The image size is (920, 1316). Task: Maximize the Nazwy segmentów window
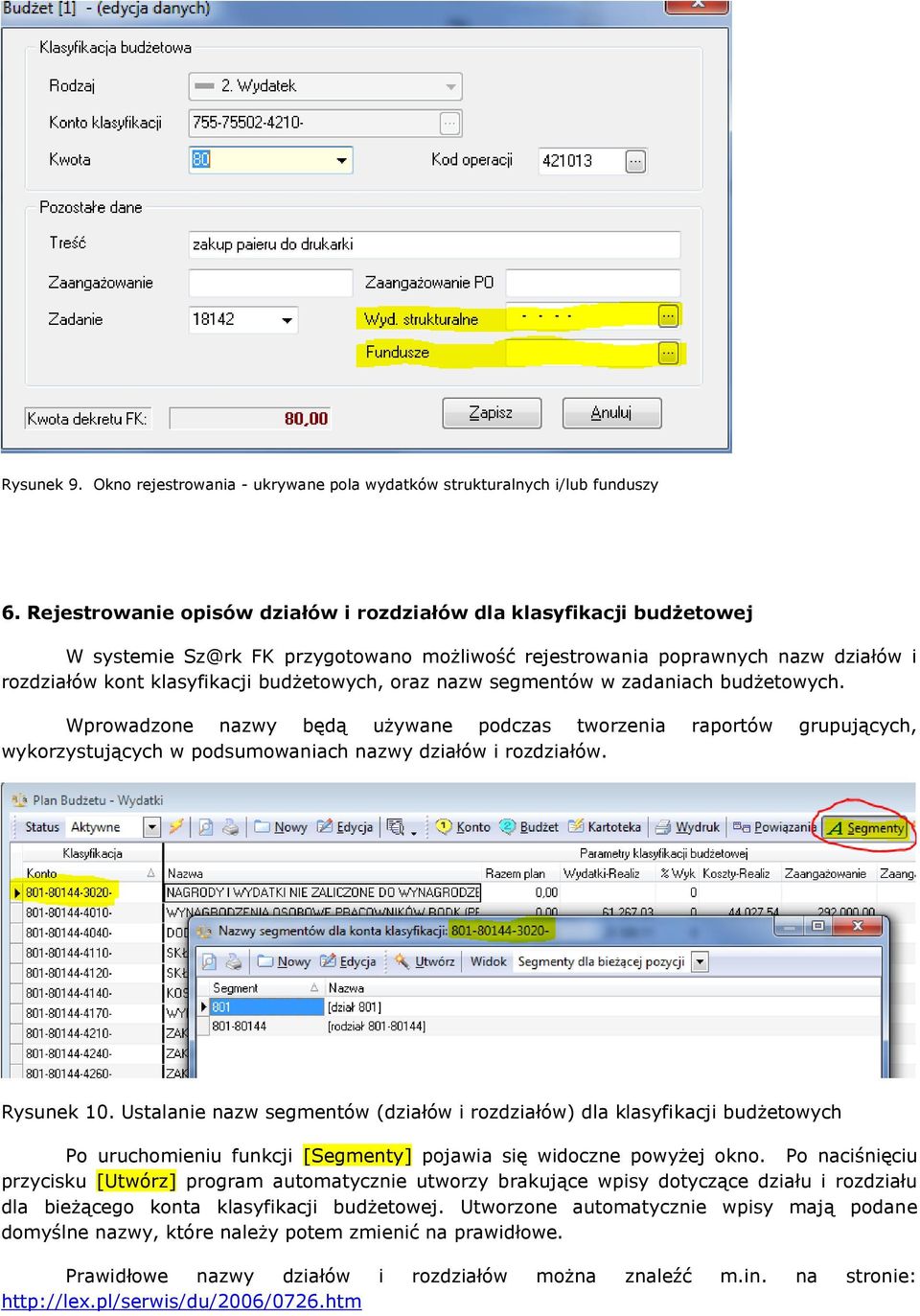click(x=817, y=926)
